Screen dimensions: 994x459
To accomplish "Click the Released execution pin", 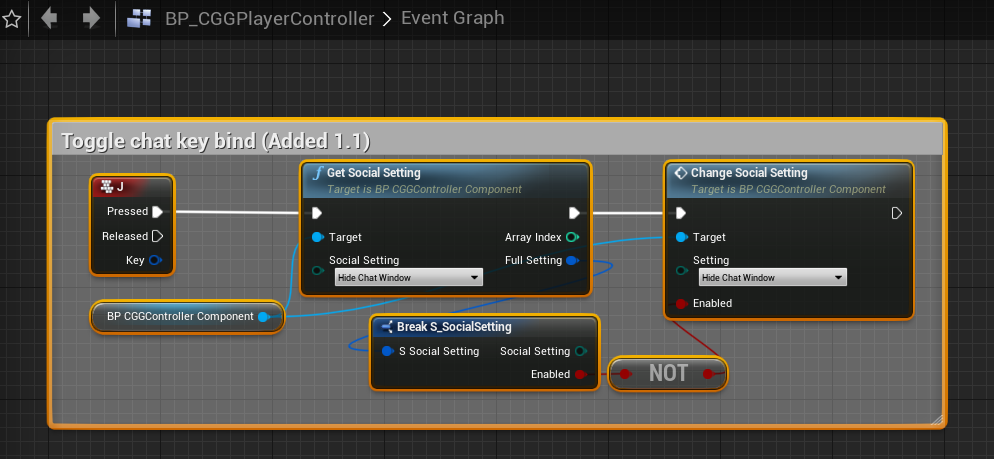I will click(157, 236).
